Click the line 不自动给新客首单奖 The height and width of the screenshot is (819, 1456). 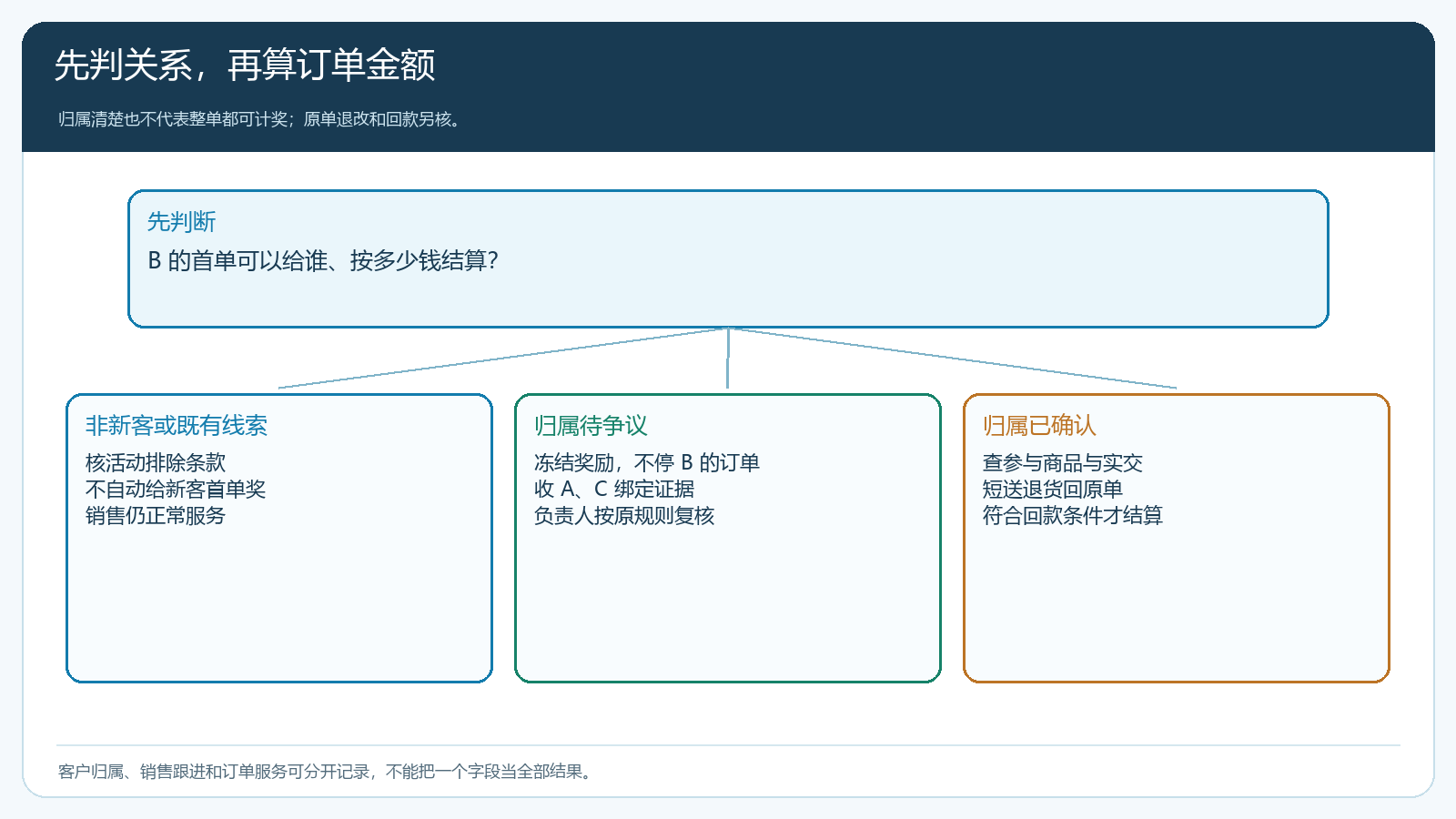[x=176, y=489]
